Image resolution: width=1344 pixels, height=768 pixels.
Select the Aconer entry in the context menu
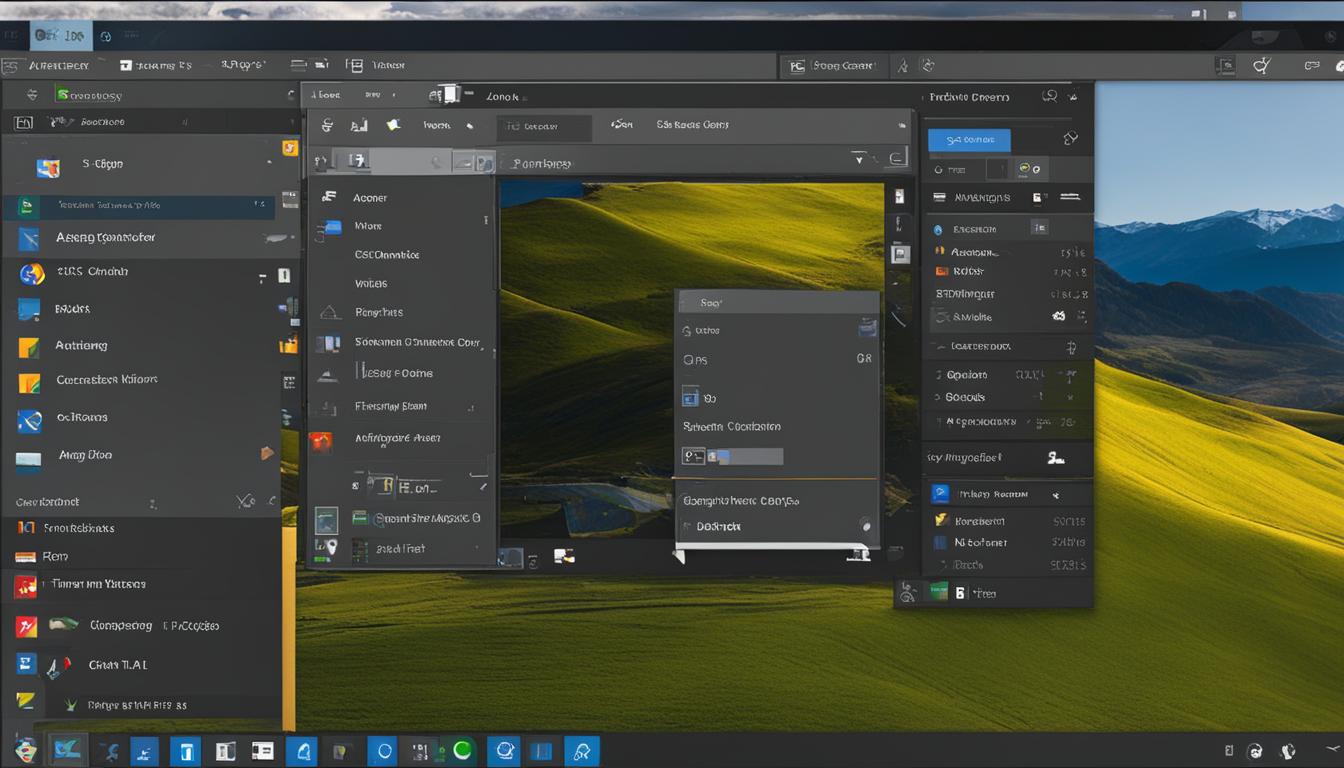tap(370, 197)
